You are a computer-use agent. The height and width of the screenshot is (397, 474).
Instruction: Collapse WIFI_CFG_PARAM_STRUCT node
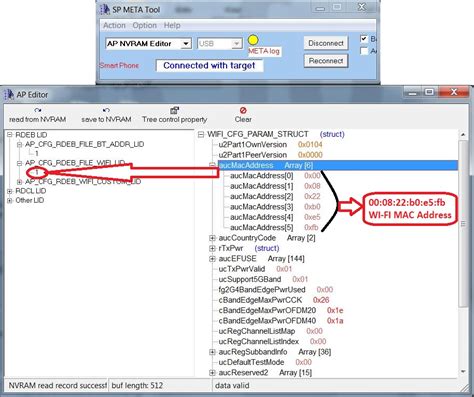pyautogui.click(x=201, y=134)
